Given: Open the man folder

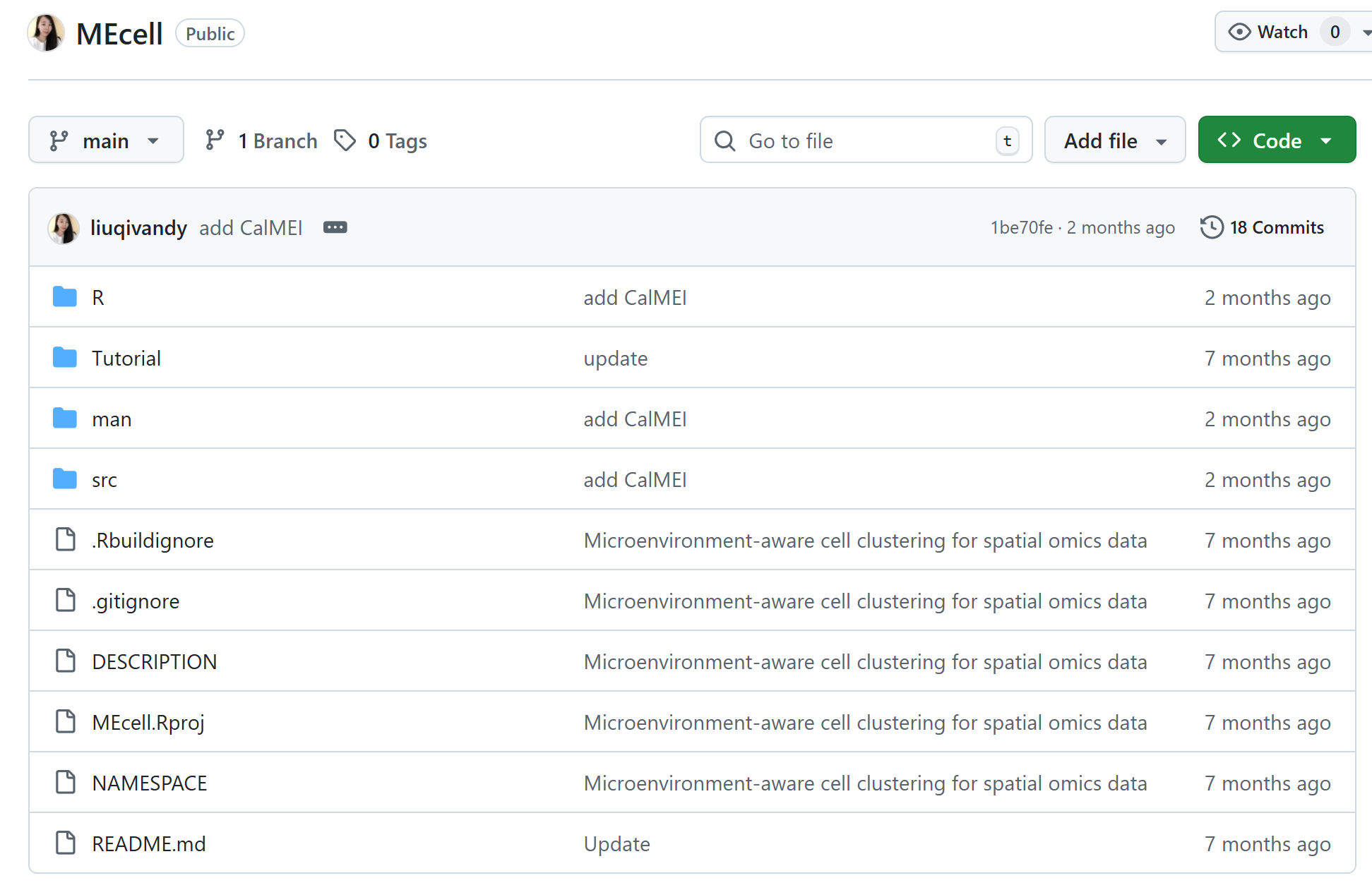Looking at the screenshot, I should coord(112,419).
